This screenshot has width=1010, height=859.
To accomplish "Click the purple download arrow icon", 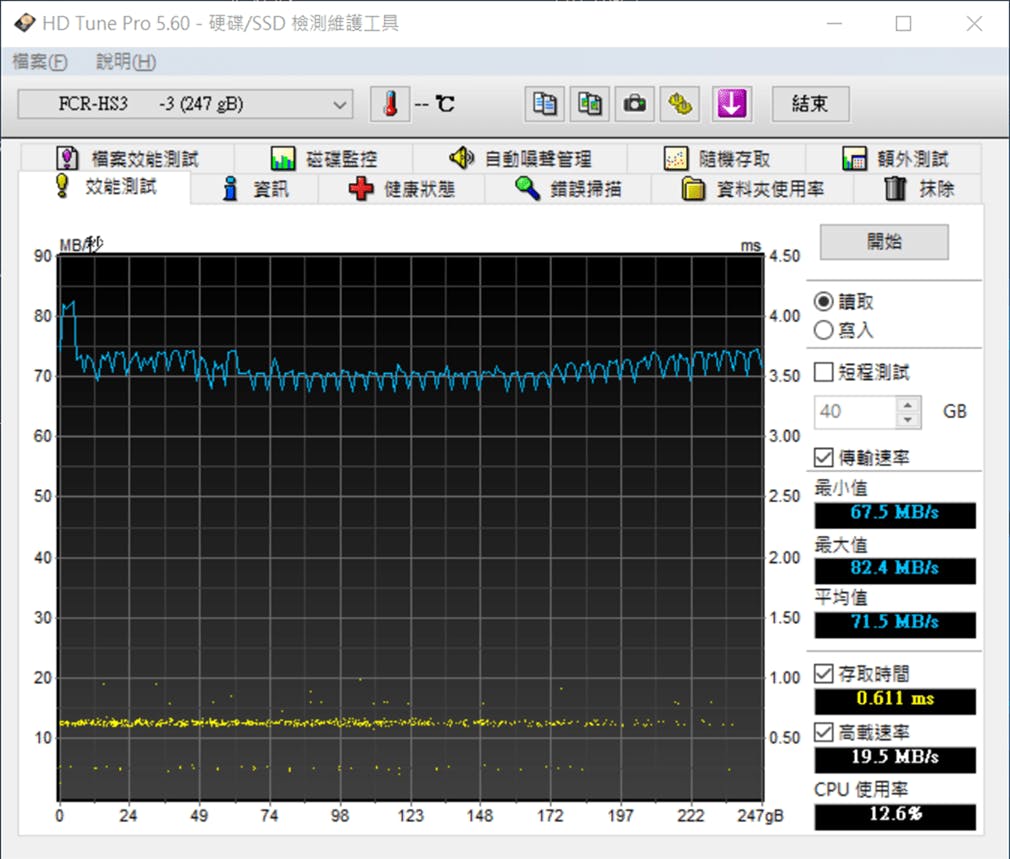I will tap(731, 104).
